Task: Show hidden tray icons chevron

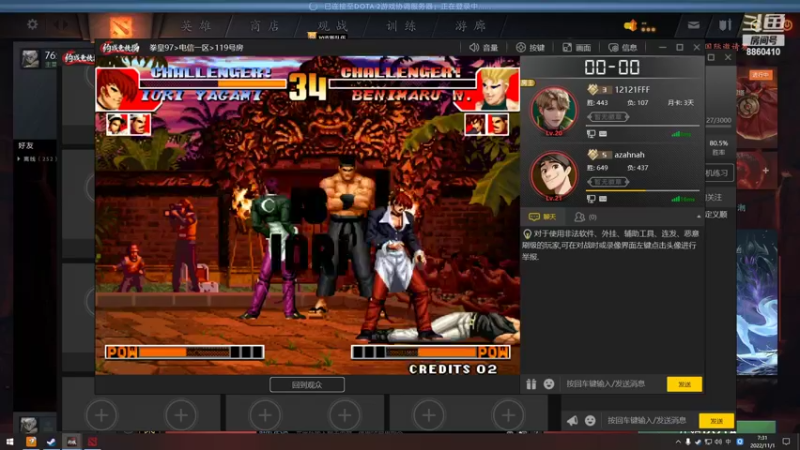Action: [x=678, y=442]
